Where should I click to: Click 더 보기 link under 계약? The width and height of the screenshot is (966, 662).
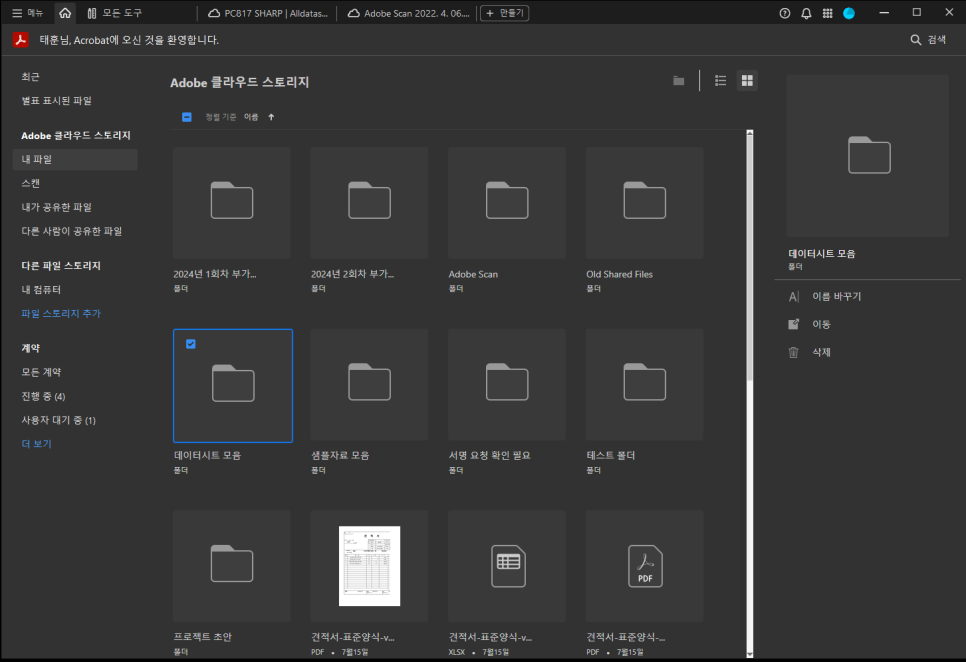36,444
